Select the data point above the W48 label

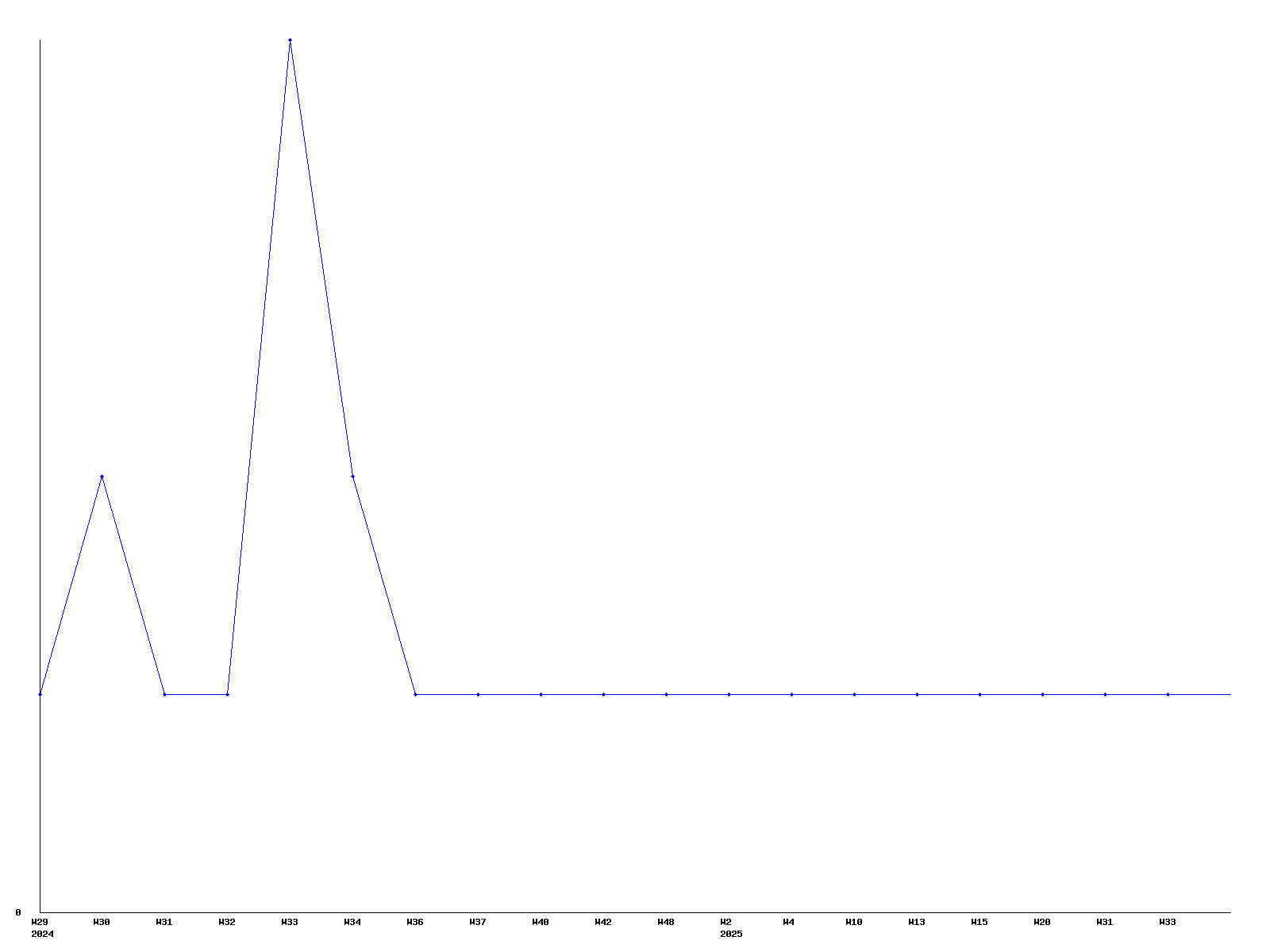(666, 694)
